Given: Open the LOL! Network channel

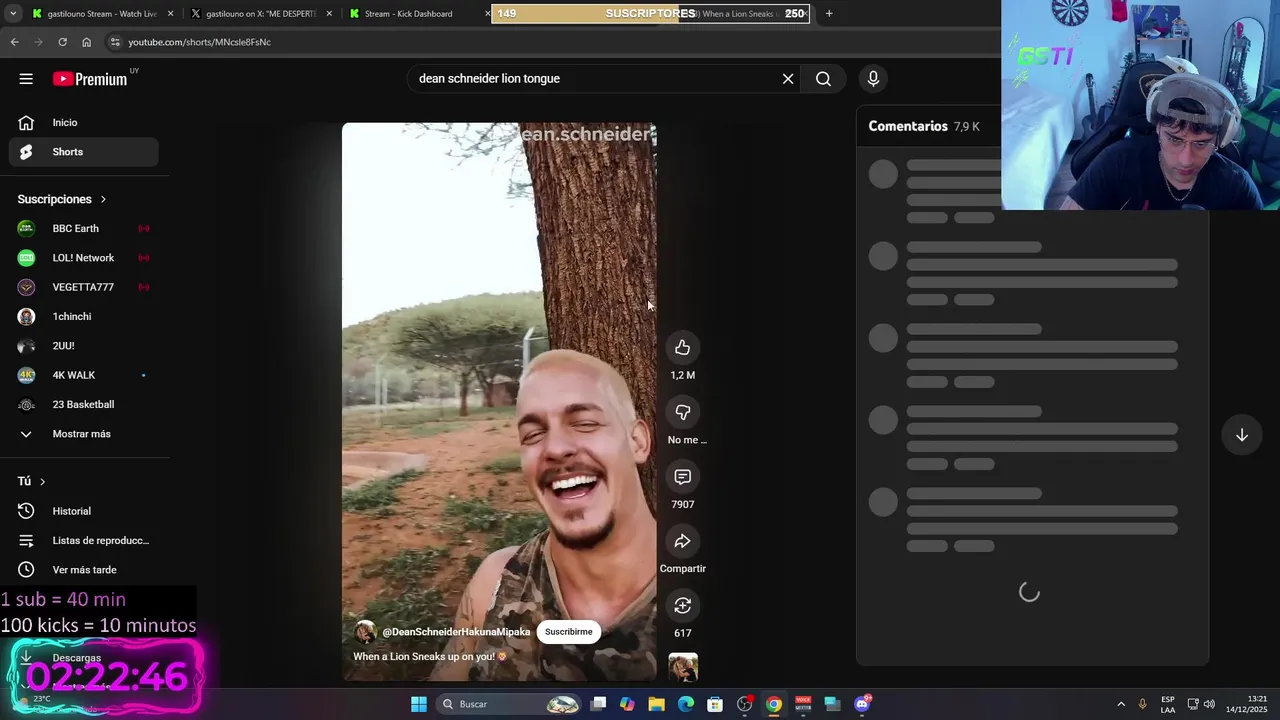Looking at the screenshot, I should [x=84, y=258].
